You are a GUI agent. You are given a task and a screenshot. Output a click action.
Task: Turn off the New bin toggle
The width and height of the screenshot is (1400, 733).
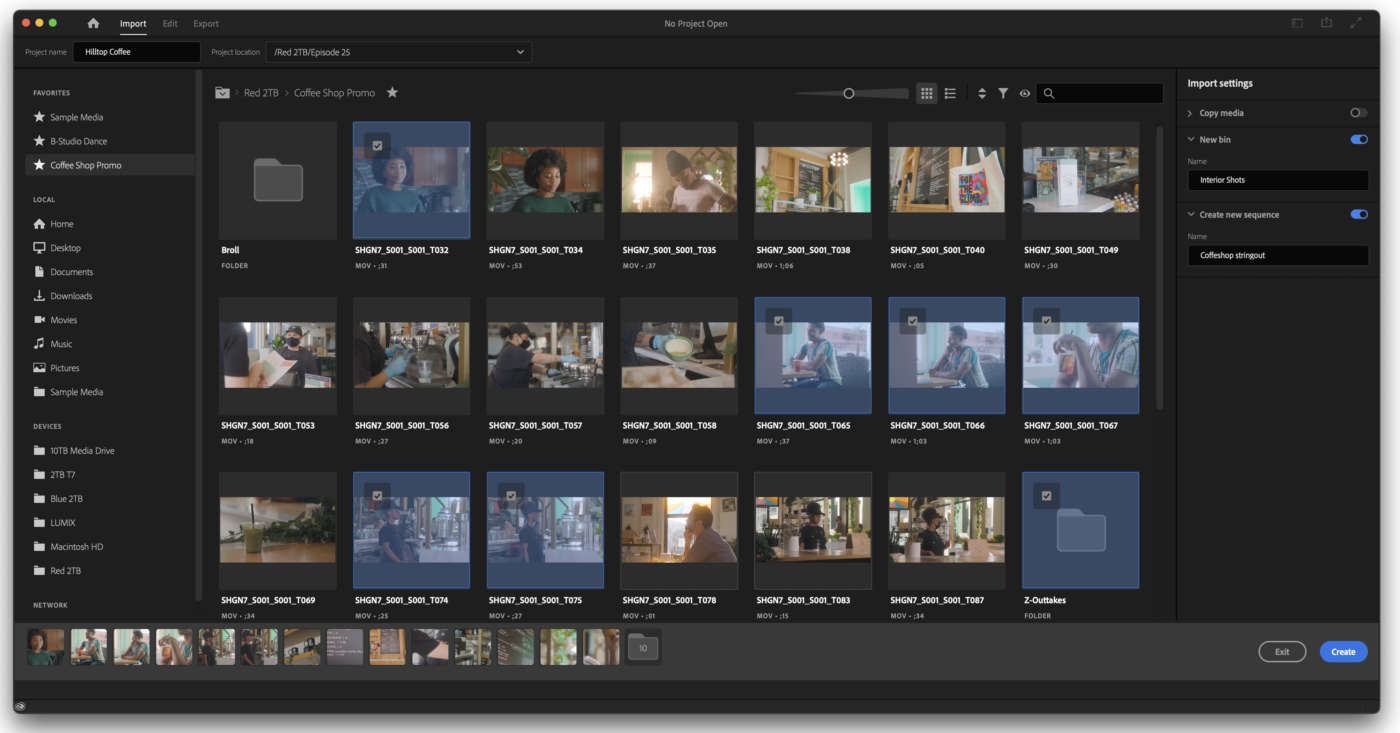pos(1358,140)
